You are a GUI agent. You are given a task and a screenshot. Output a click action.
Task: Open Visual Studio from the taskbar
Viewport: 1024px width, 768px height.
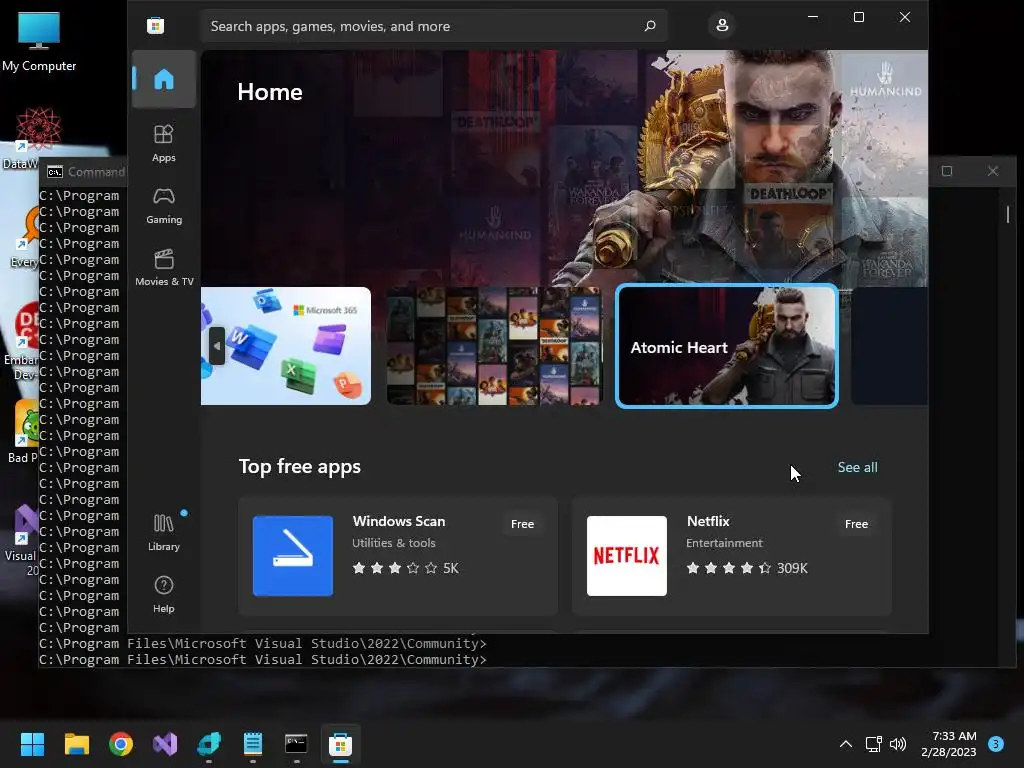coord(165,744)
